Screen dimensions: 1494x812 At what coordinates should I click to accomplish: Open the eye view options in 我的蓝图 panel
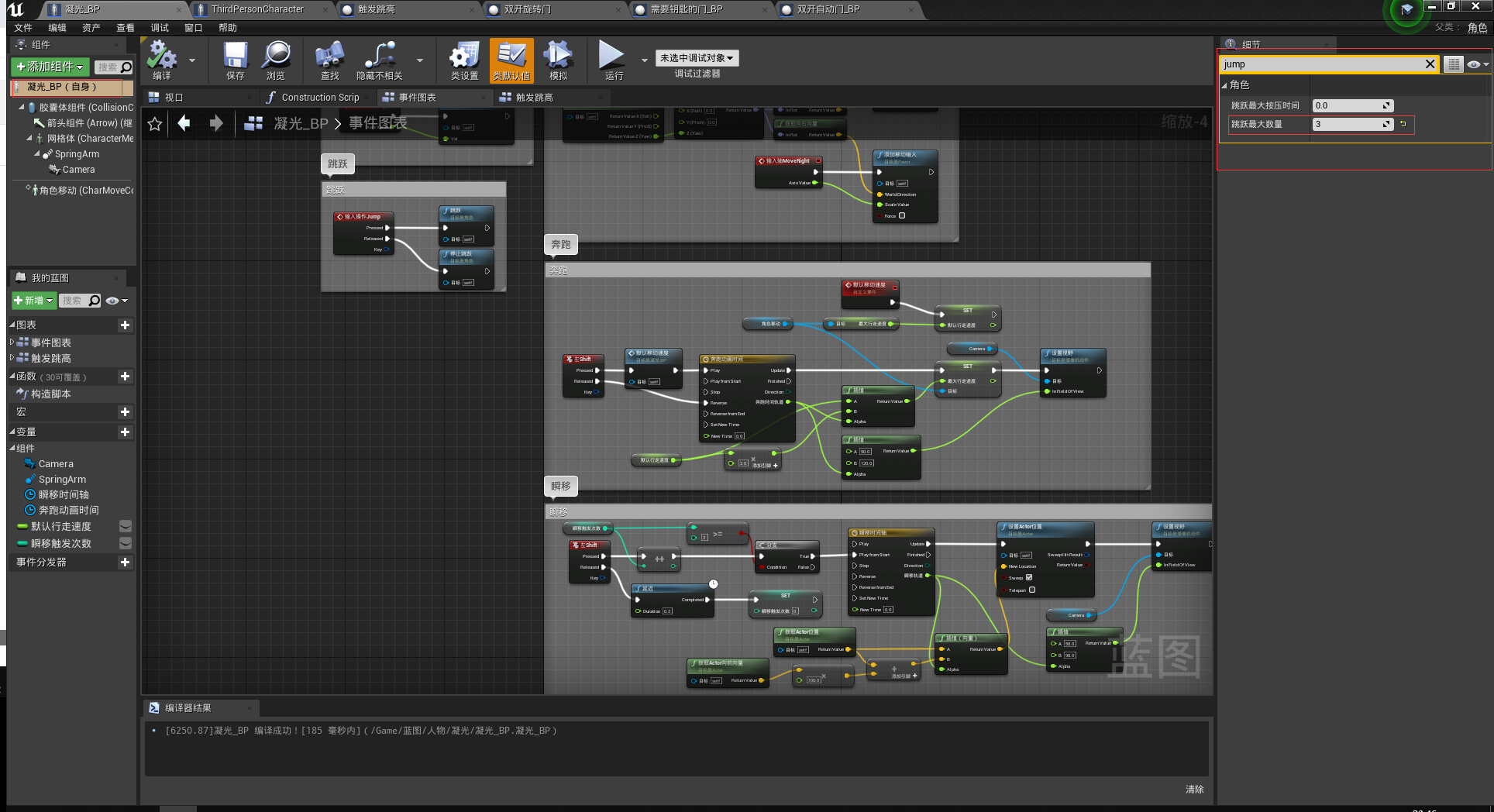[x=116, y=301]
